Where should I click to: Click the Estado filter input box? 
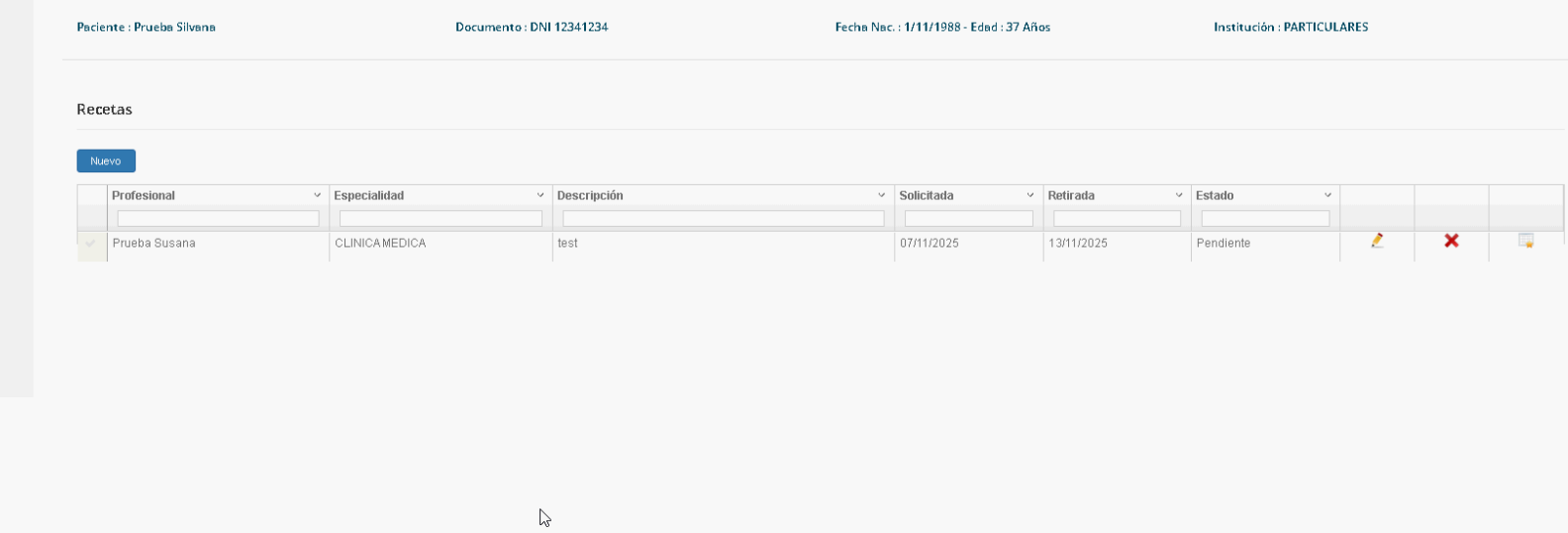pyautogui.click(x=1265, y=219)
